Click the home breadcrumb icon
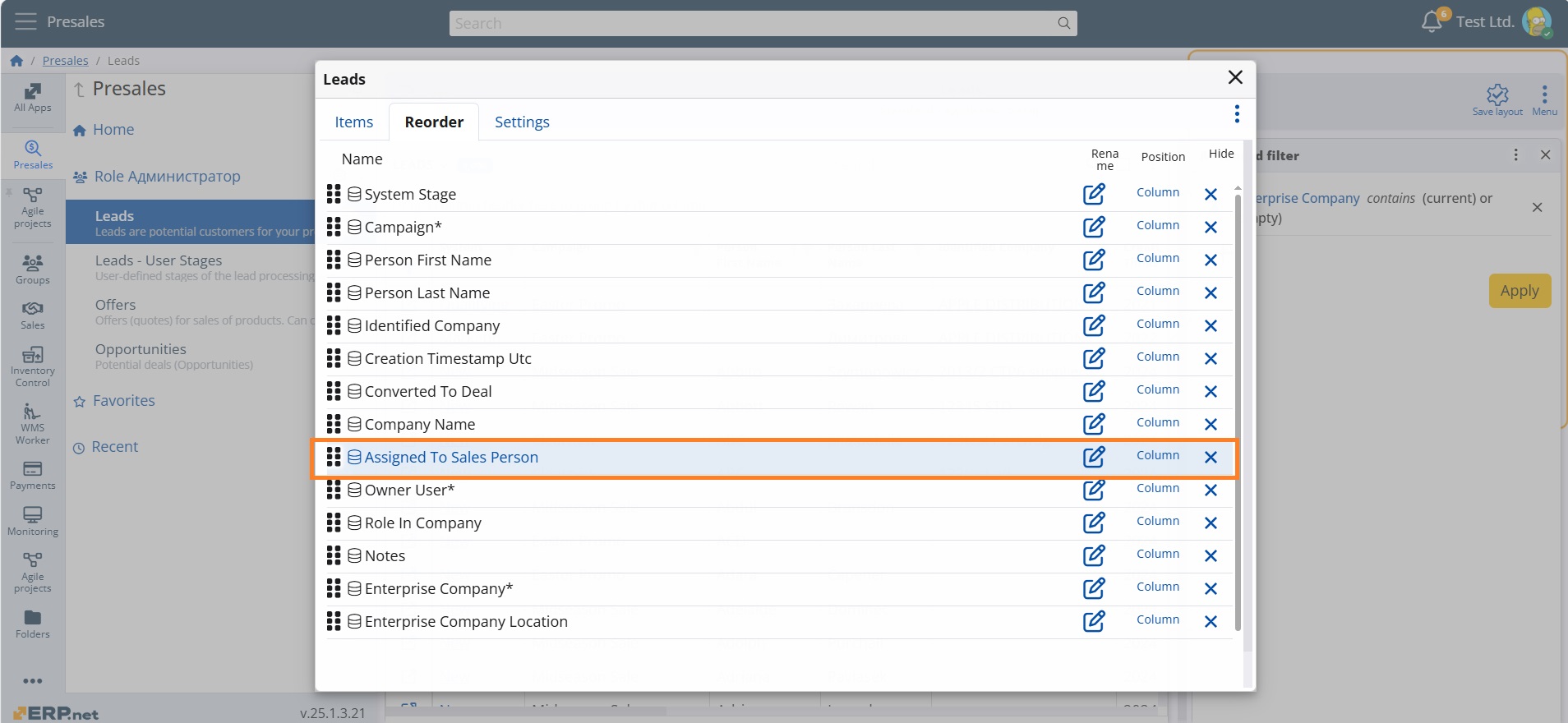1568x723 pixels. pos(16,61)
